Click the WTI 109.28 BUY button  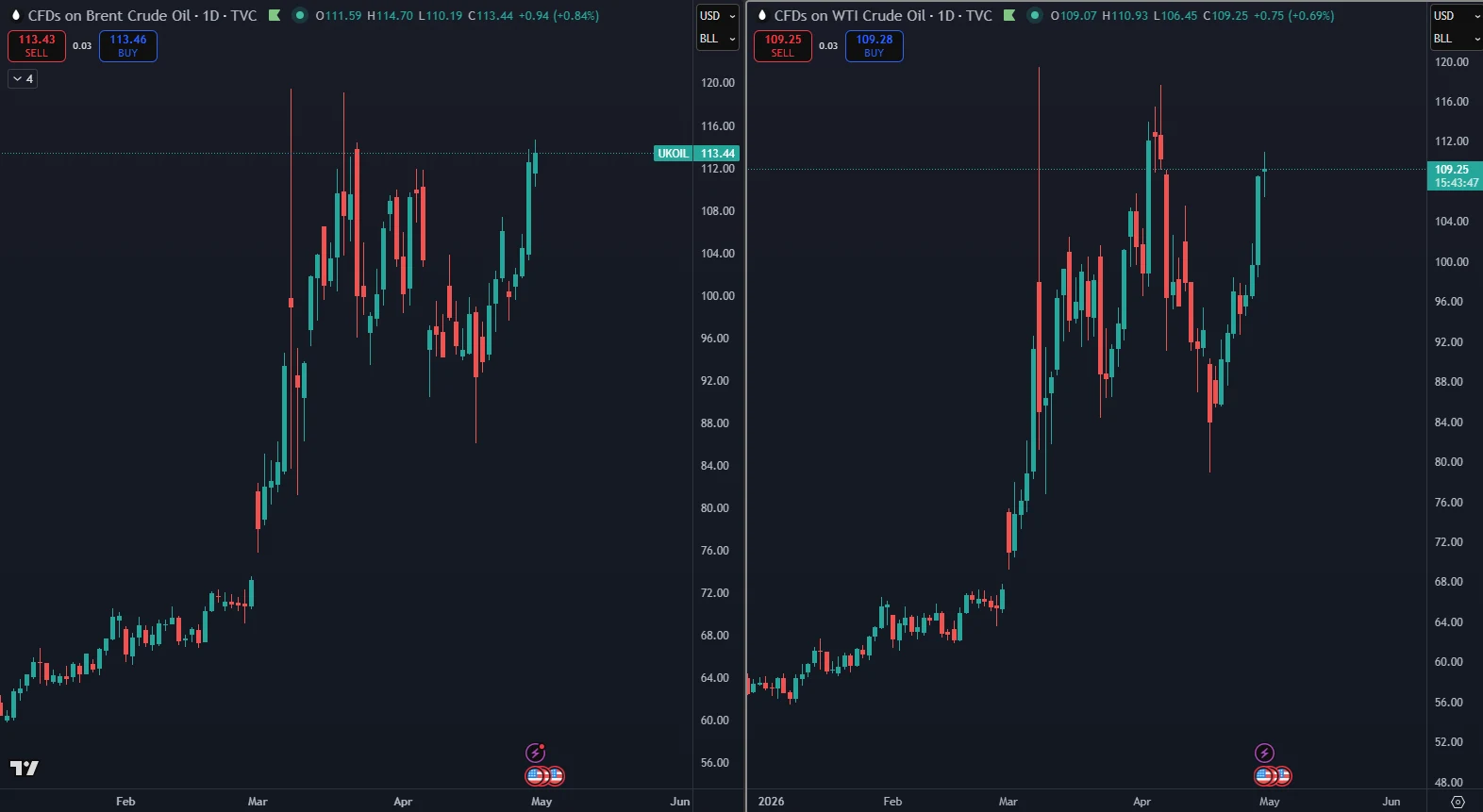coord(874,45)
